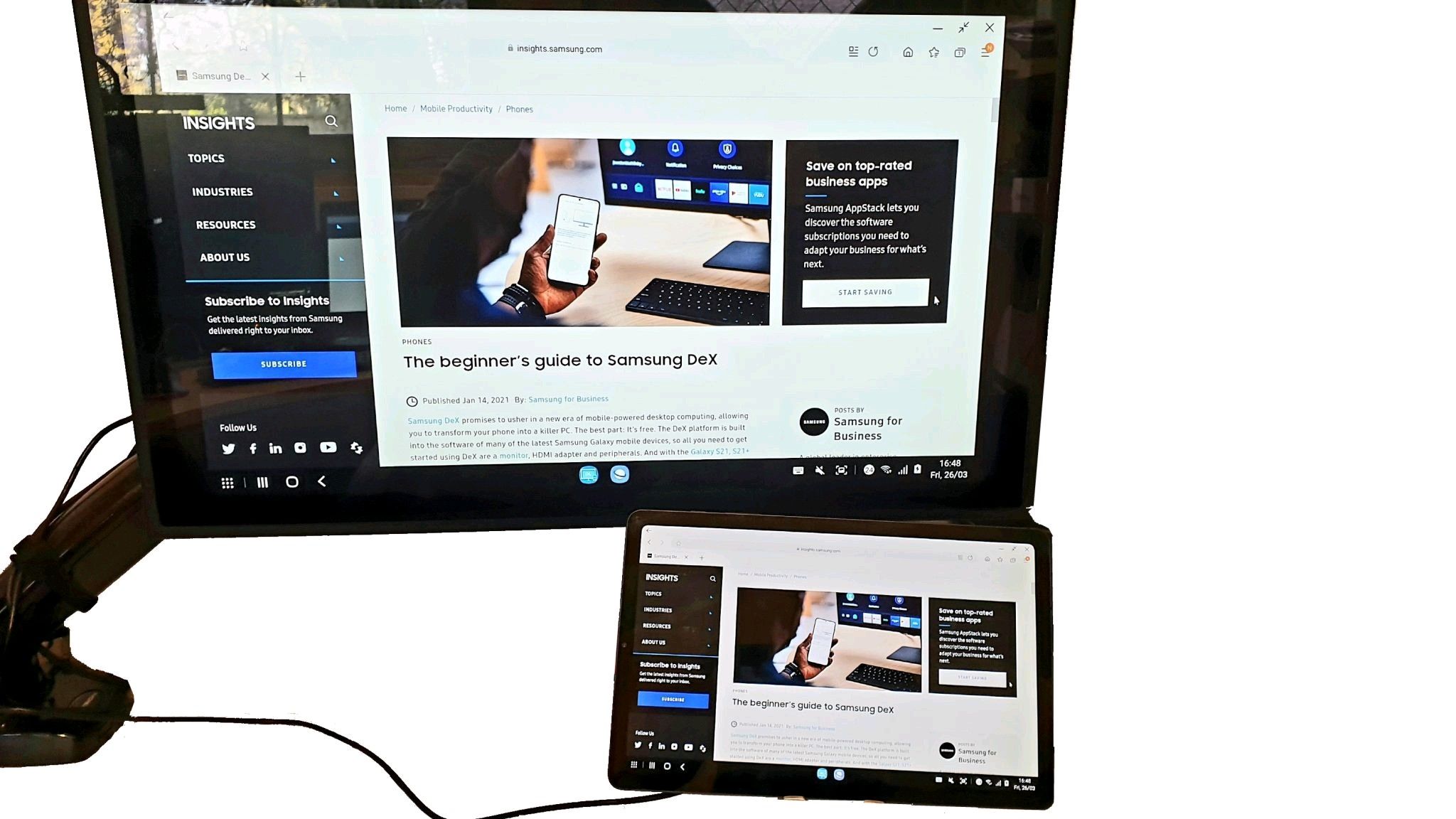
Task: Select the Mobile Productivity breadcrumb
Action: (x=456, y=108)
